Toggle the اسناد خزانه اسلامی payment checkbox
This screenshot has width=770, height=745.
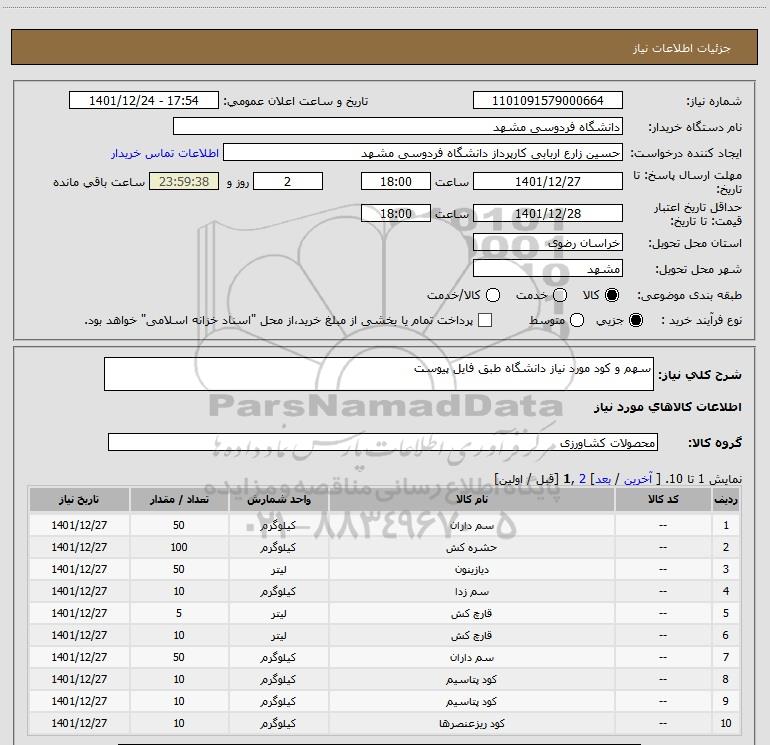click(485, 320)
